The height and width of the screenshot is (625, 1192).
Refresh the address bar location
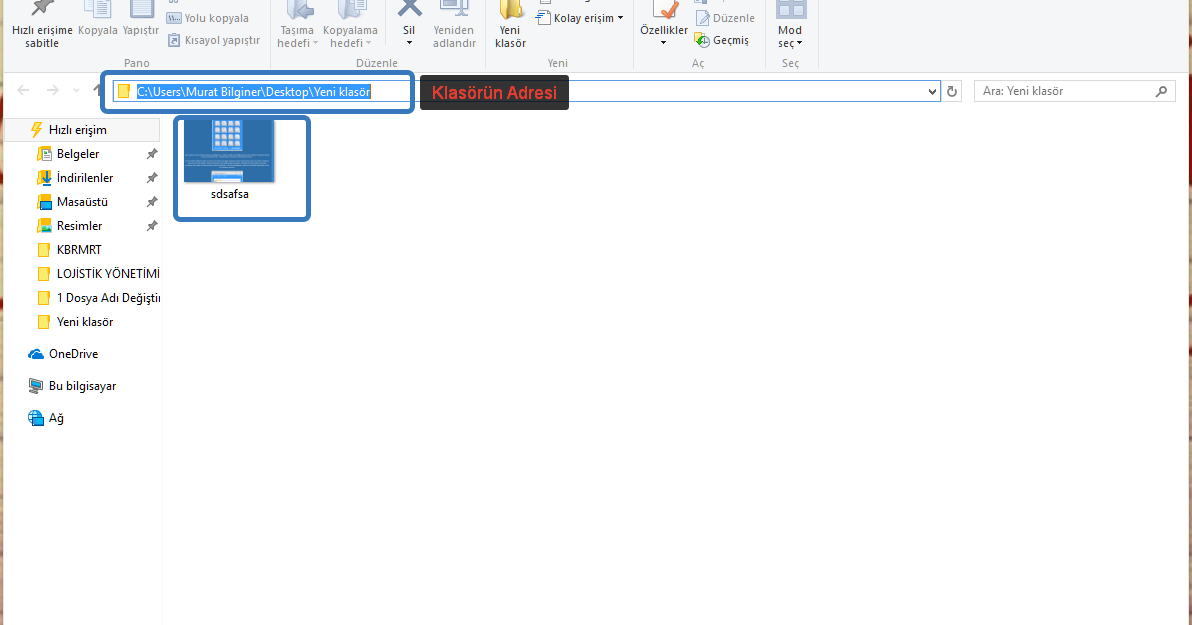[x=951, y=91]
